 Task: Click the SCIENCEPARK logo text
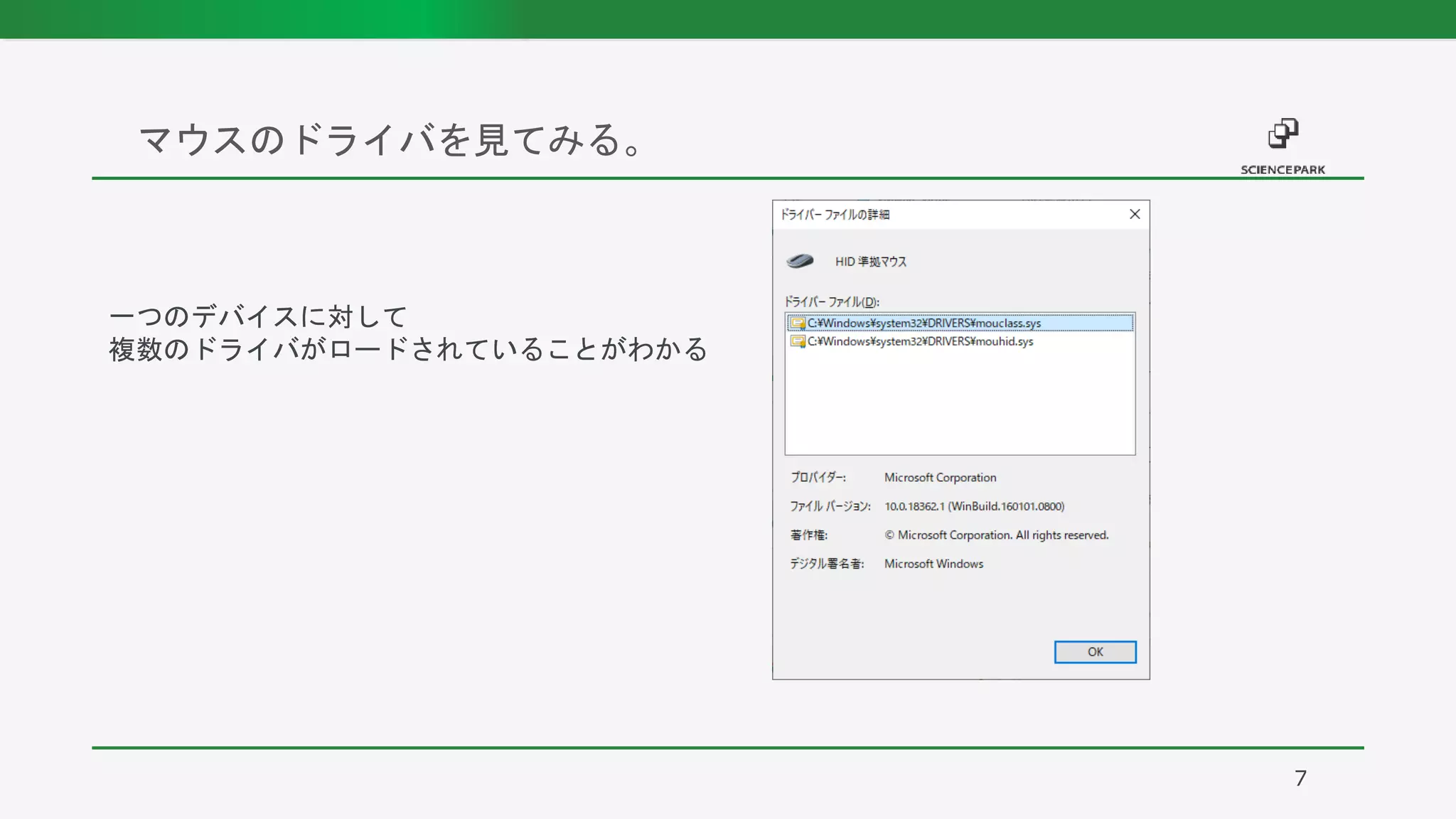click(1283, 170)
